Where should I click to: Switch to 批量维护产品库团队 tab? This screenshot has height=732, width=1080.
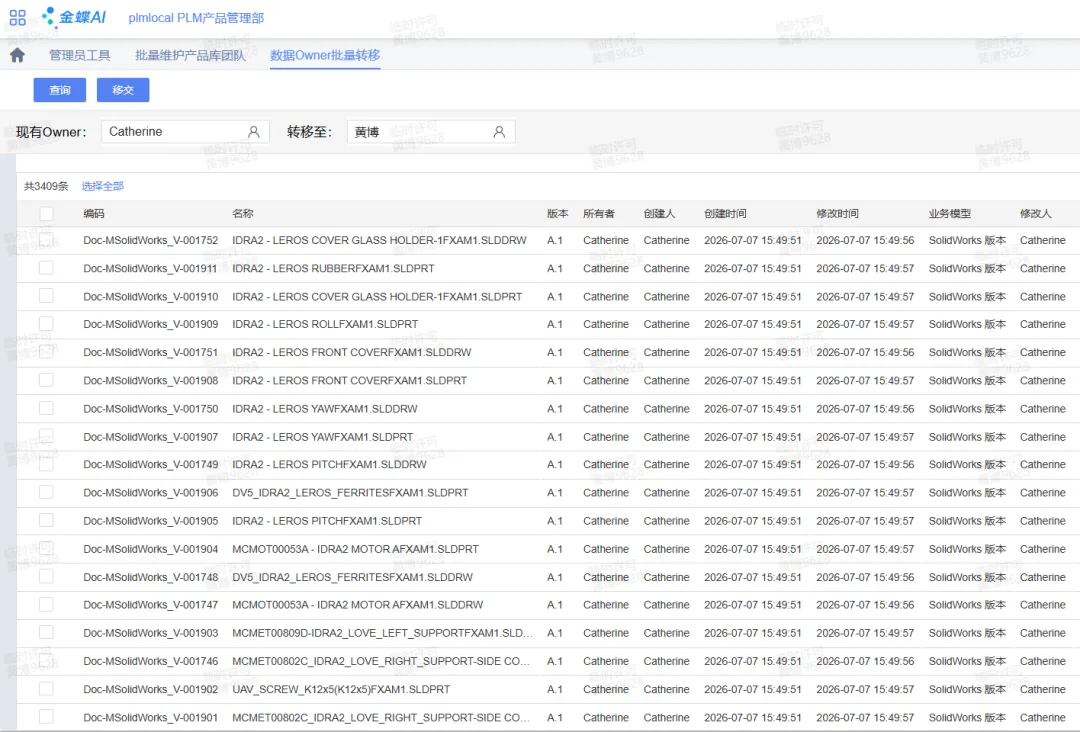(x=190, y=55)
